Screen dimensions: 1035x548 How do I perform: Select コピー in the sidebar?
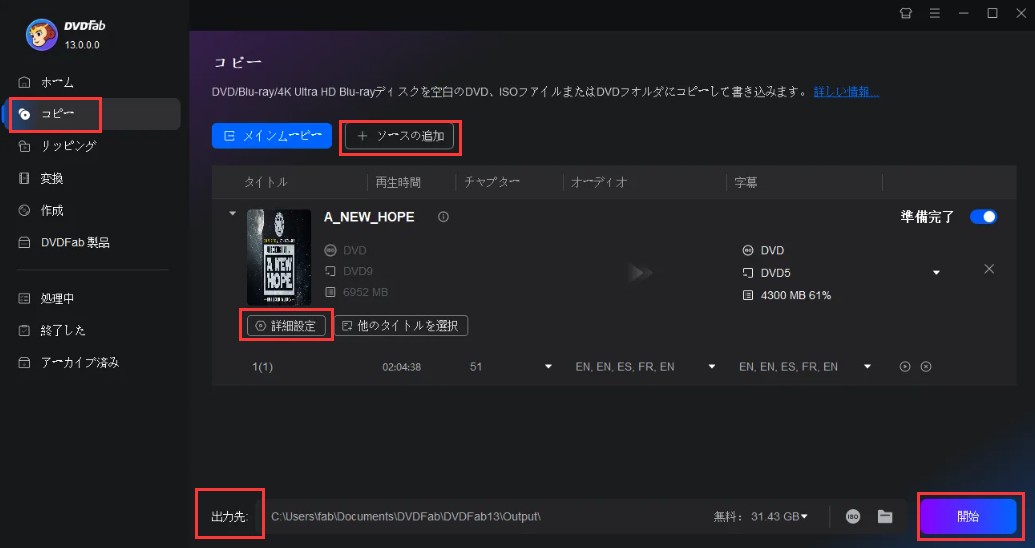92,114
